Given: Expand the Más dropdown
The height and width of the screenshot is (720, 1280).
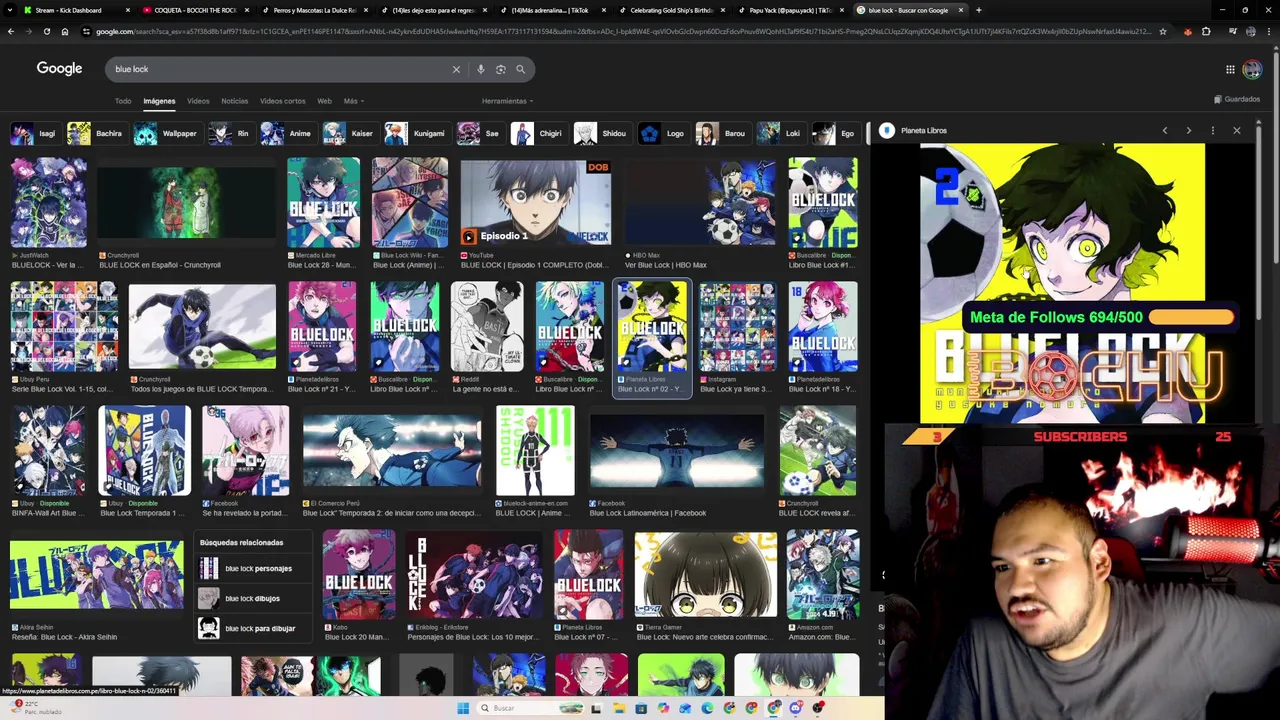Looking at the screenshot, I should [x=353, y=101].
